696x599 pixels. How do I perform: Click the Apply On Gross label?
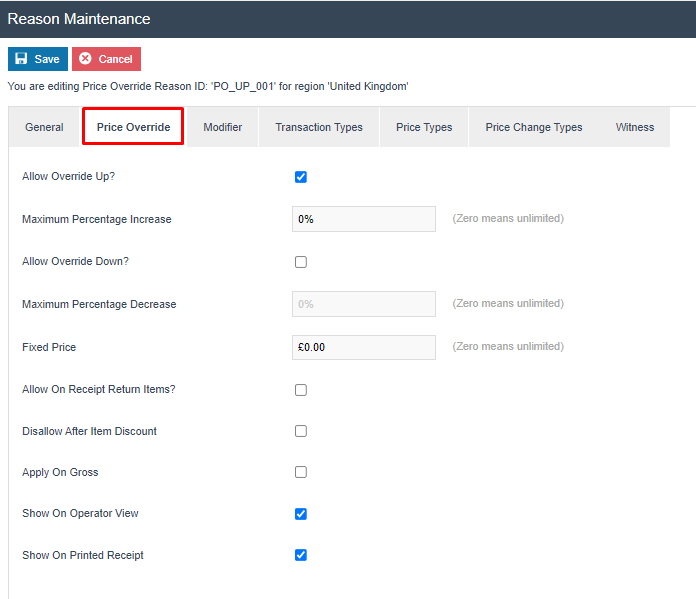(x=60, y=472)
